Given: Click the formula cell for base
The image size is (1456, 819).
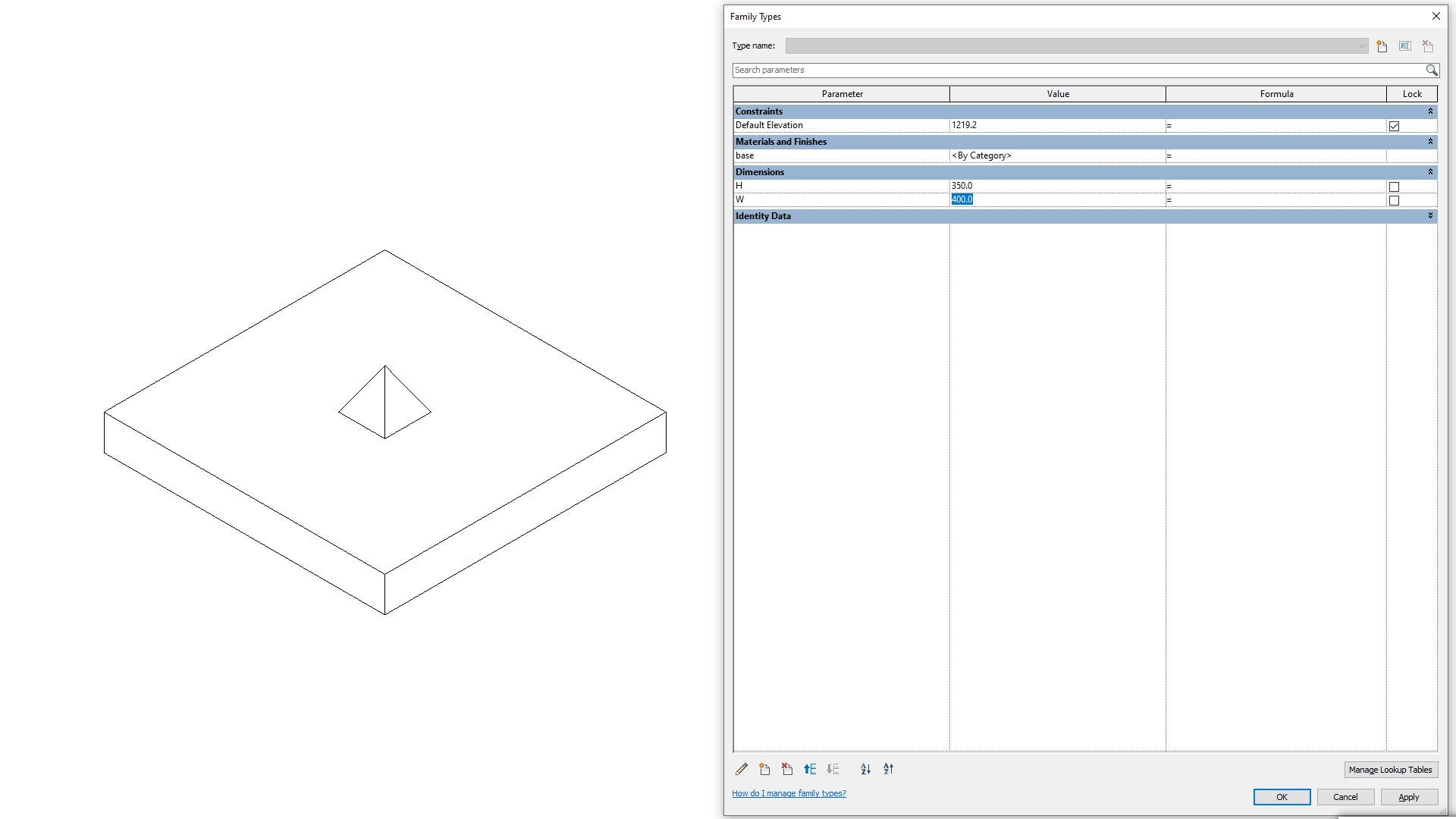Looking at the screenshot, I should coord(1276,155).
